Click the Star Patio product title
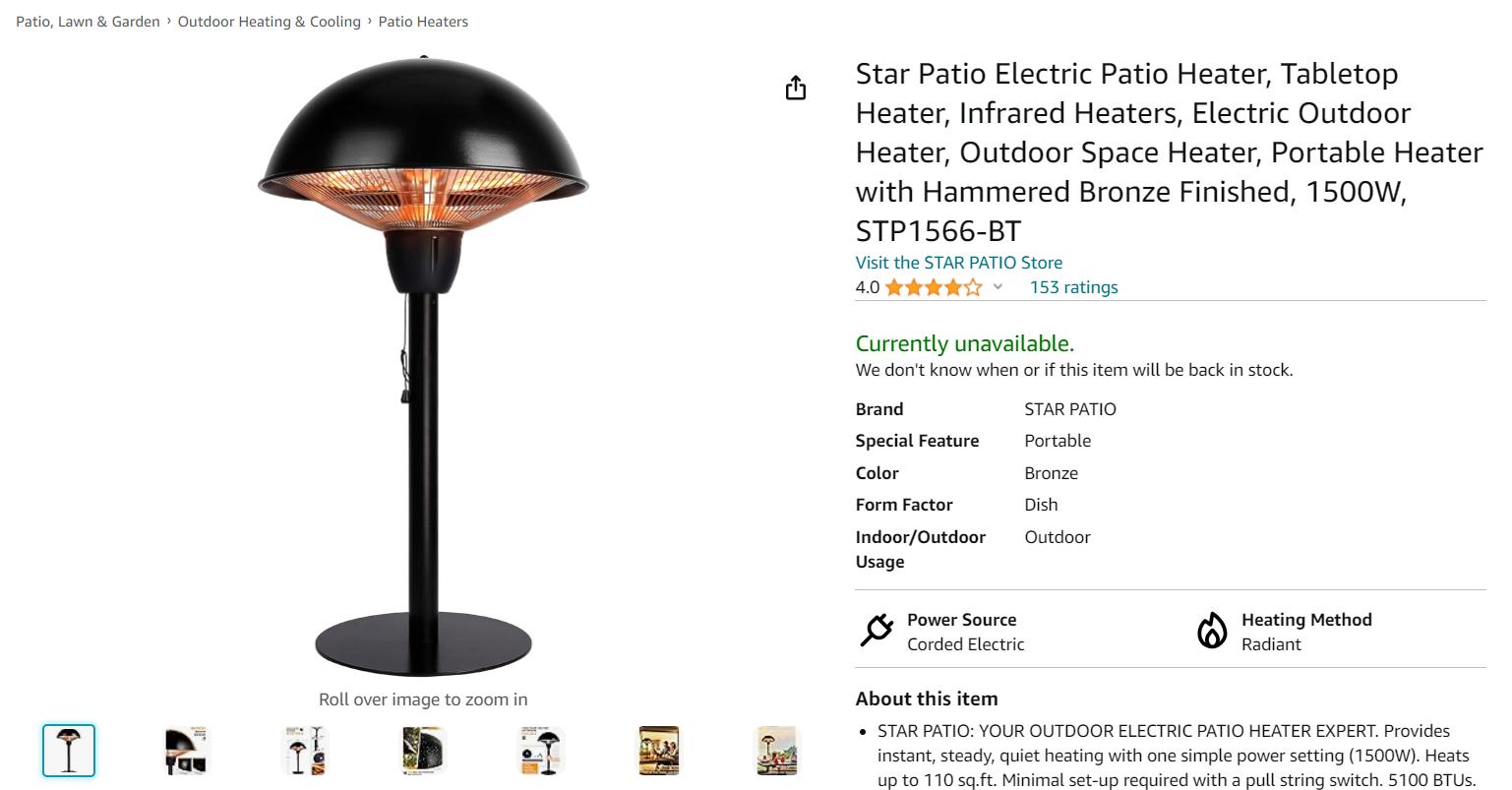This screenshot has height=790, width=1512. click(1169, 152)
